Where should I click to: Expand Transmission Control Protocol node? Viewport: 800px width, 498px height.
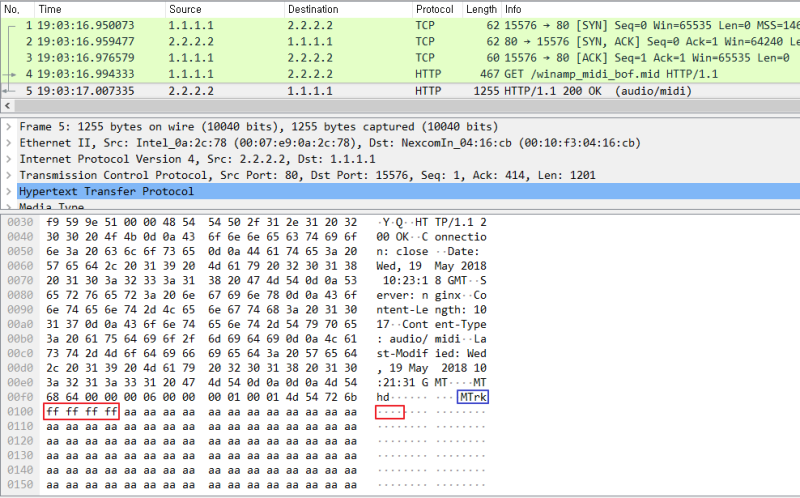pos(8,176)
